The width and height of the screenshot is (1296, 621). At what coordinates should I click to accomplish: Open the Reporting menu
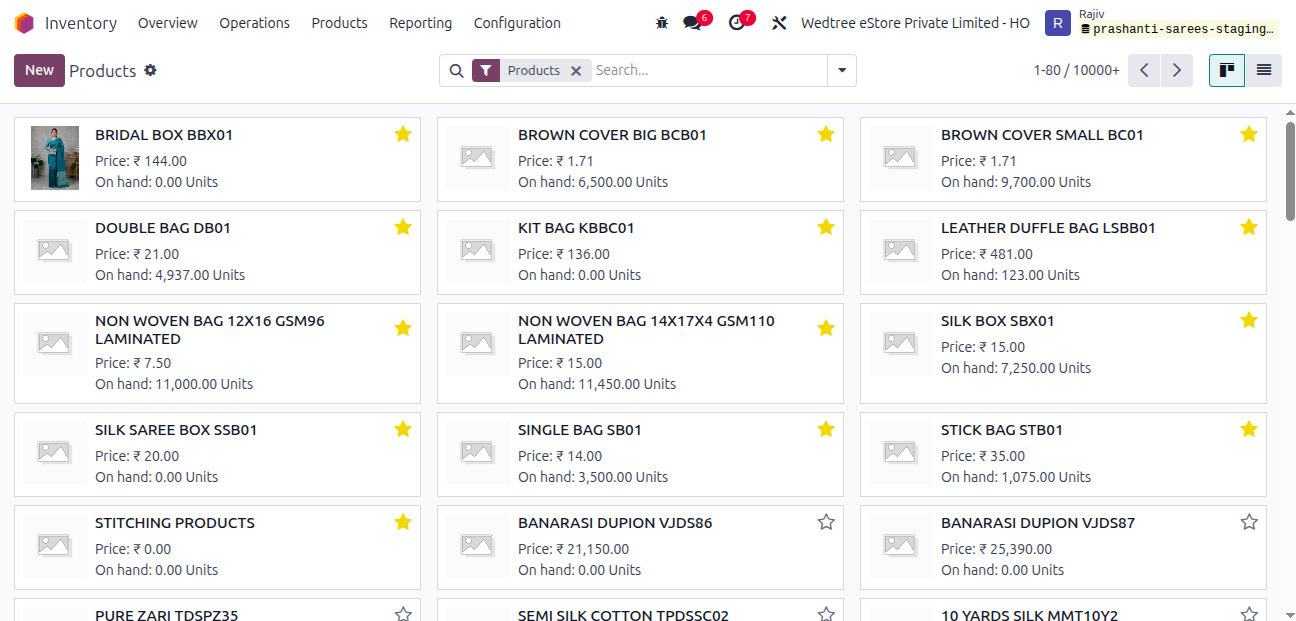point(420,23)
